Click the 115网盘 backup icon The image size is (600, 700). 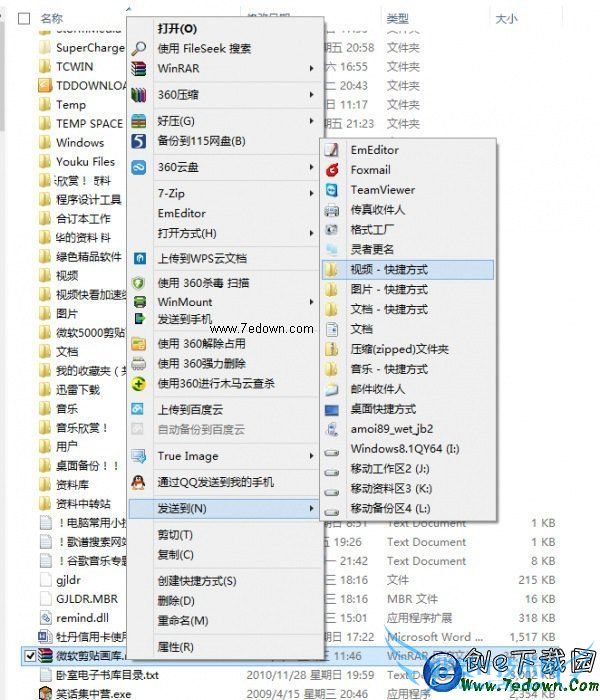(139, 141)
